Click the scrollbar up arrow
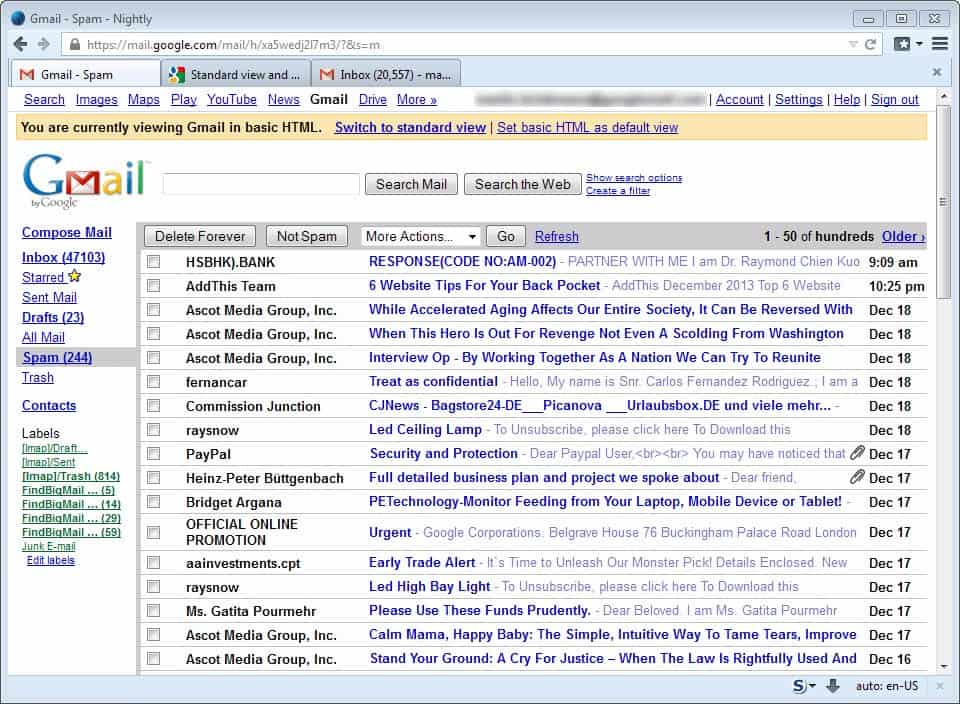The width and height of the screenshot is (960, 704). click(943, 97)
